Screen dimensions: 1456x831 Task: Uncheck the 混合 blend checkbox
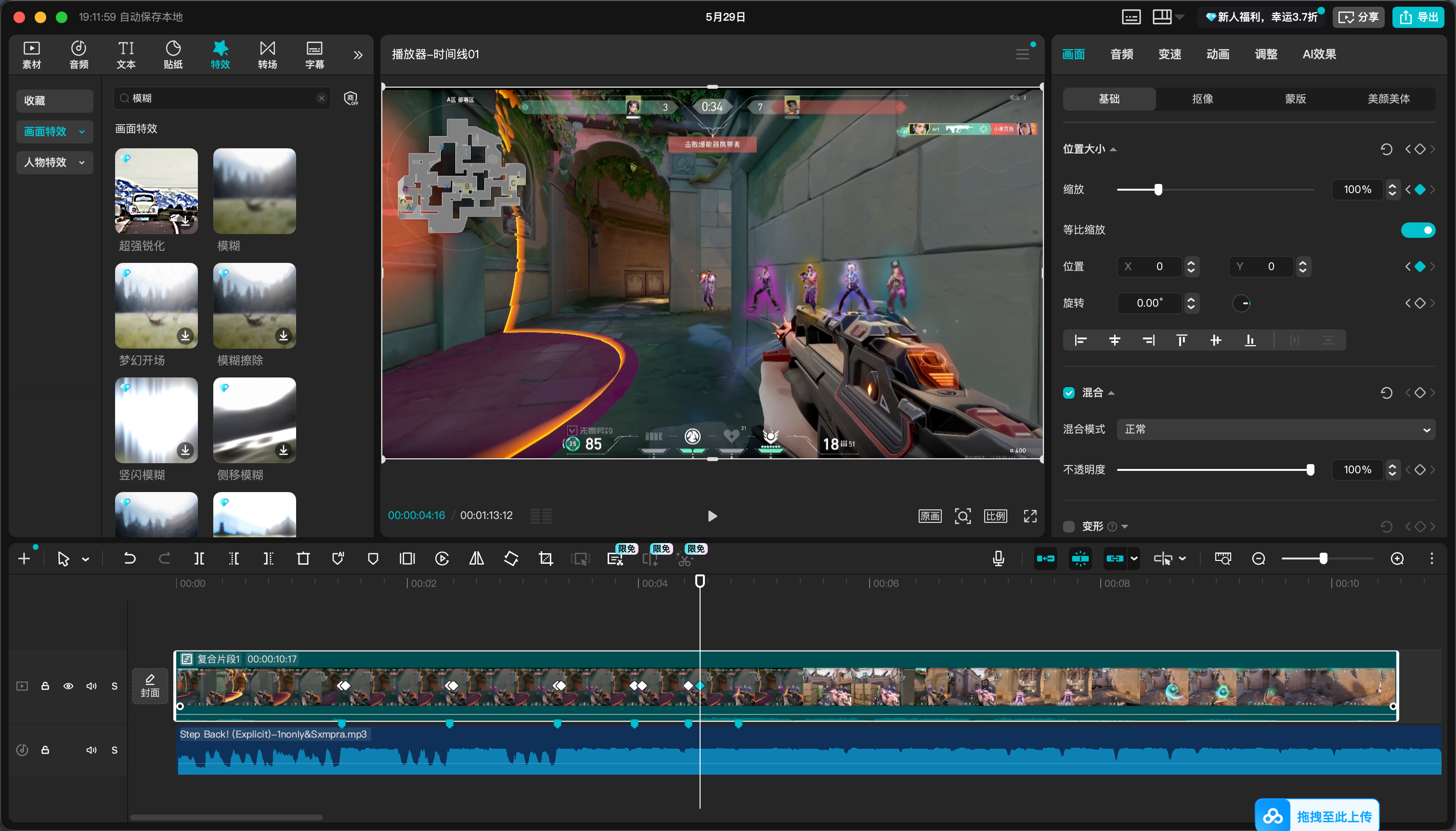[x=1069, y=393]
